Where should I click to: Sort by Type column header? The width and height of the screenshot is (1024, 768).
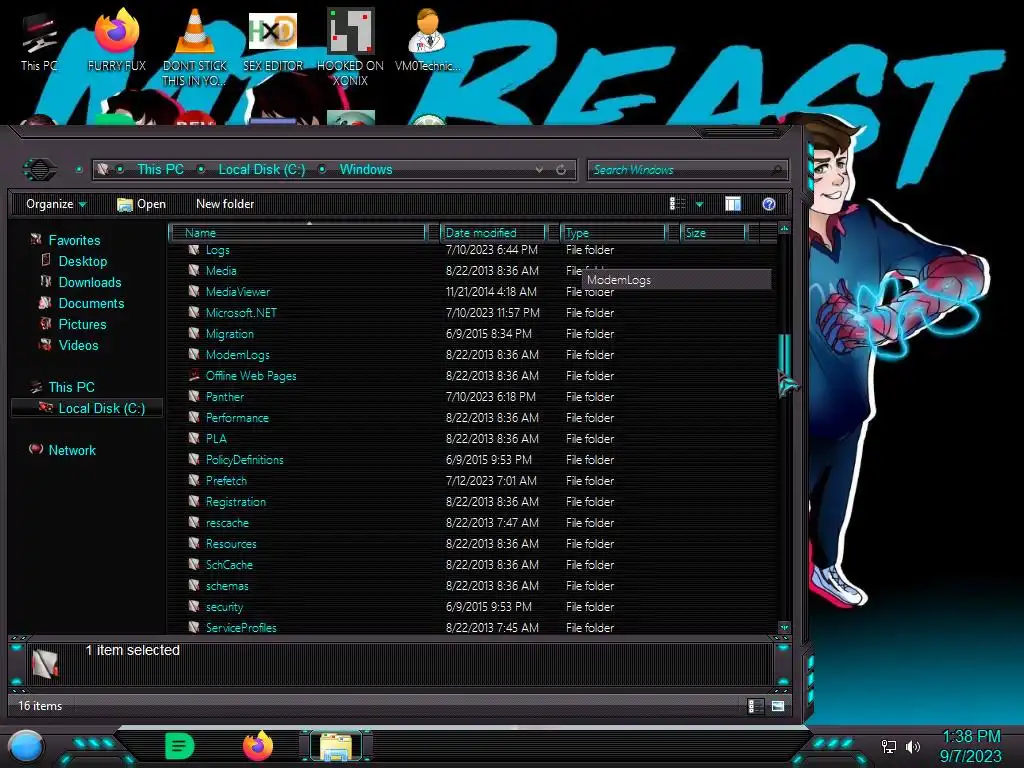[x=613, y=232]
